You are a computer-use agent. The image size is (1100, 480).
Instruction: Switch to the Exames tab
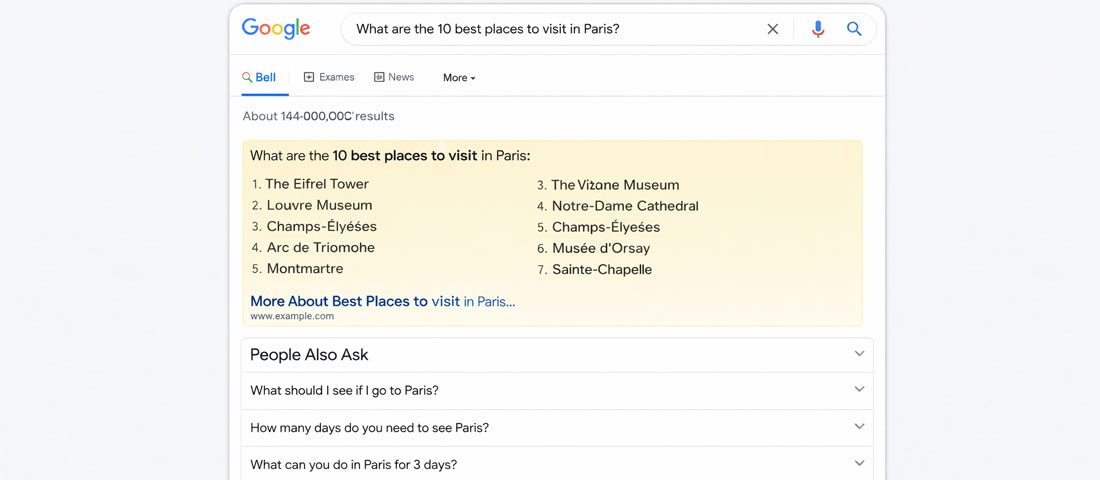(329, 77)
